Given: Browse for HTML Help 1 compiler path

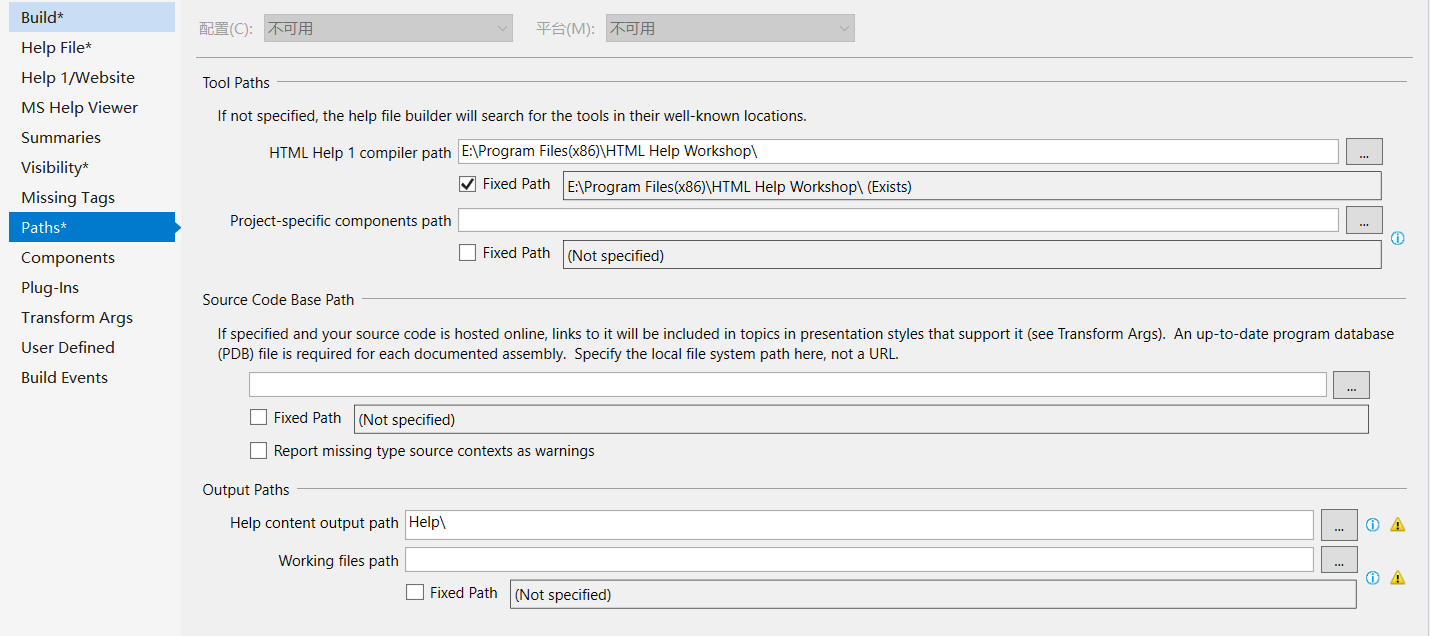Looking at the screenshot, I should pyautogui.click(x=1364, y=152).
